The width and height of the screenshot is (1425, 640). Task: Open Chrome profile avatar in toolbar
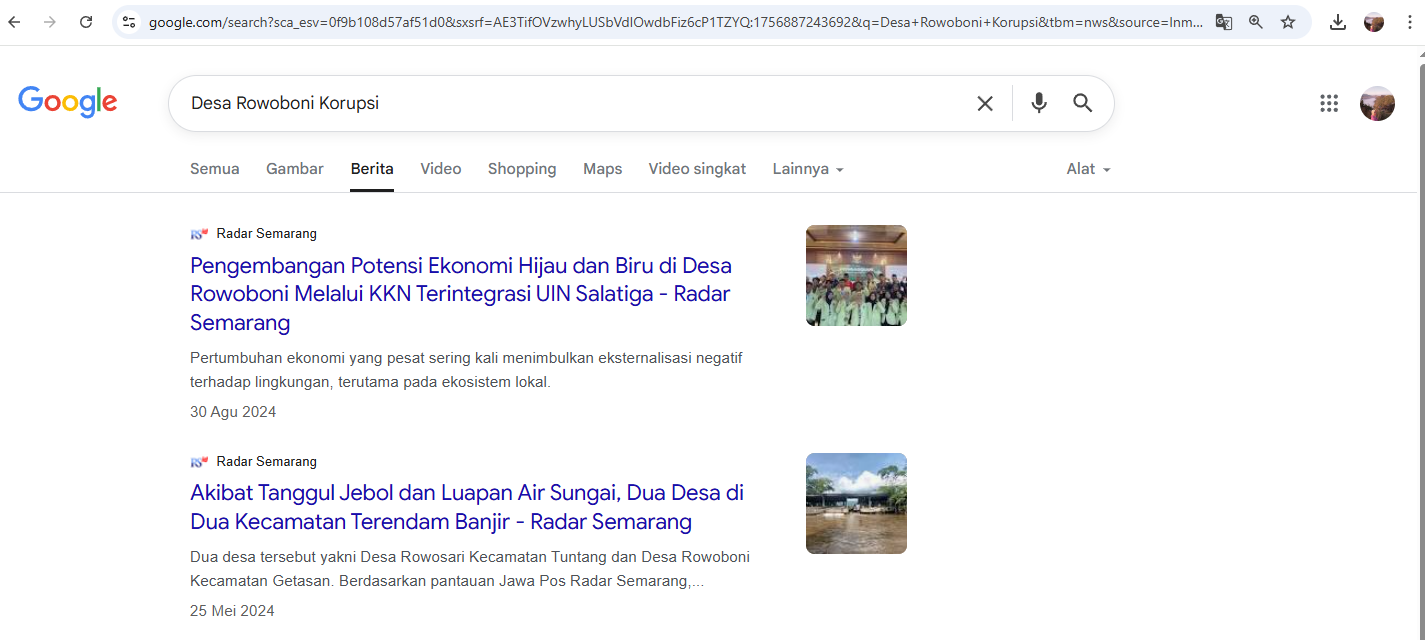click(1374, 22)
